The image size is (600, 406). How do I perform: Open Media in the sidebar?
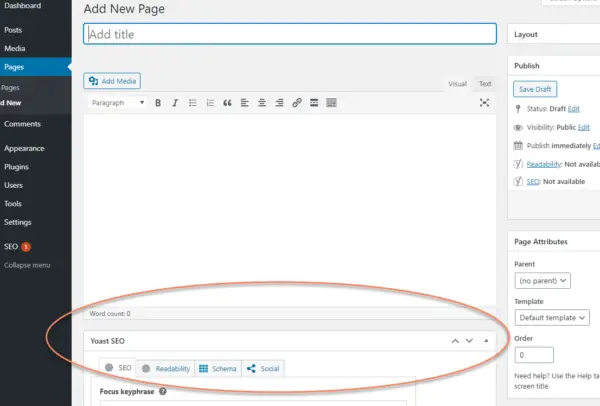pyautogui.click(x=15, y=48)
